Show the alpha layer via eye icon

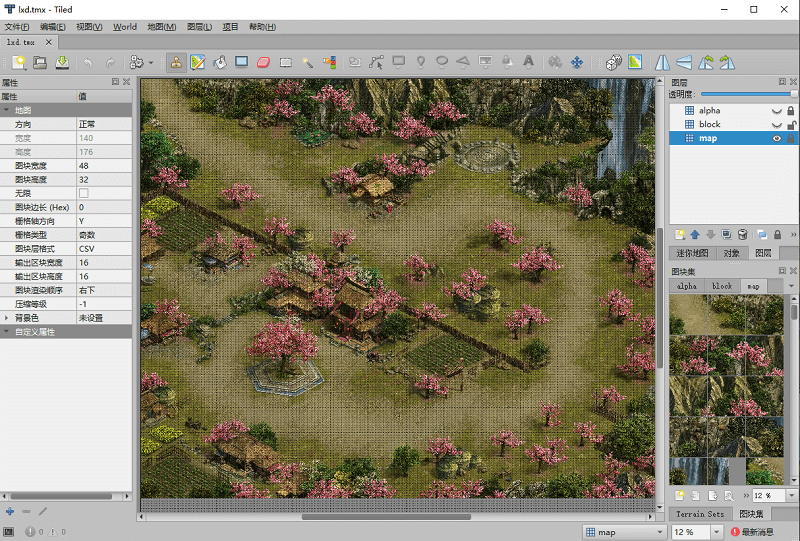point(777,111)
